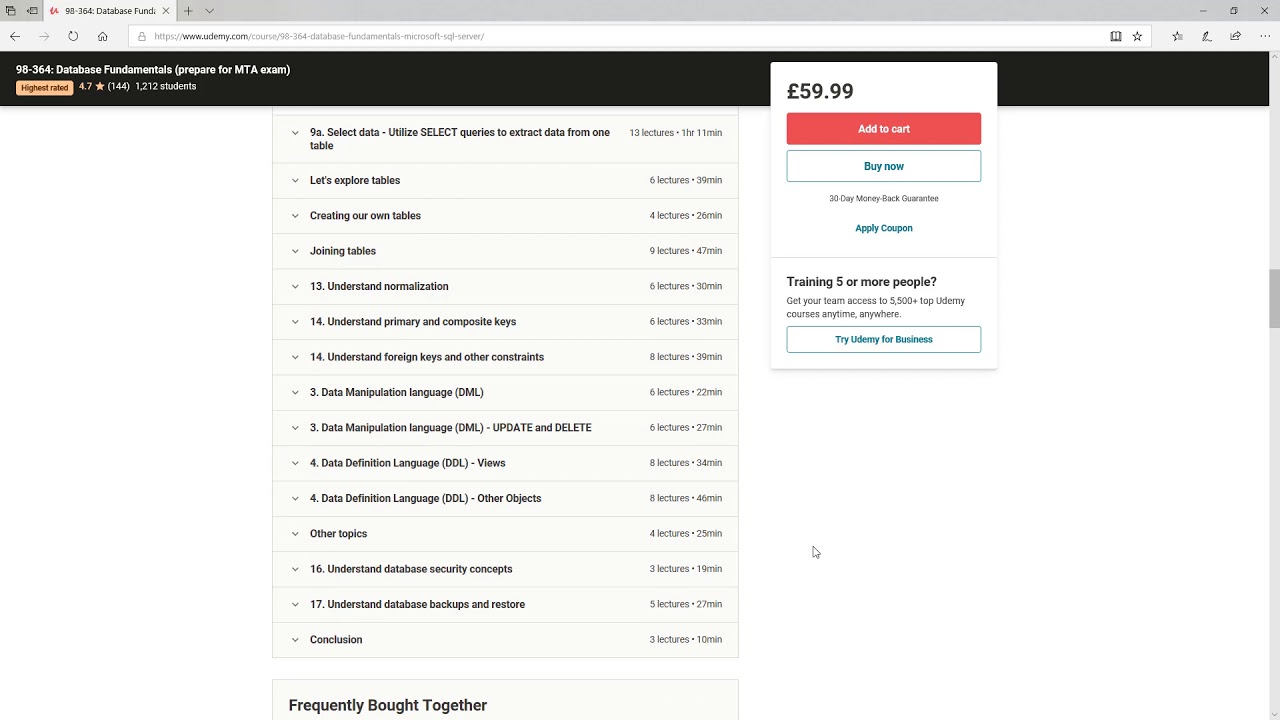Share this page via share icon

1235,36
